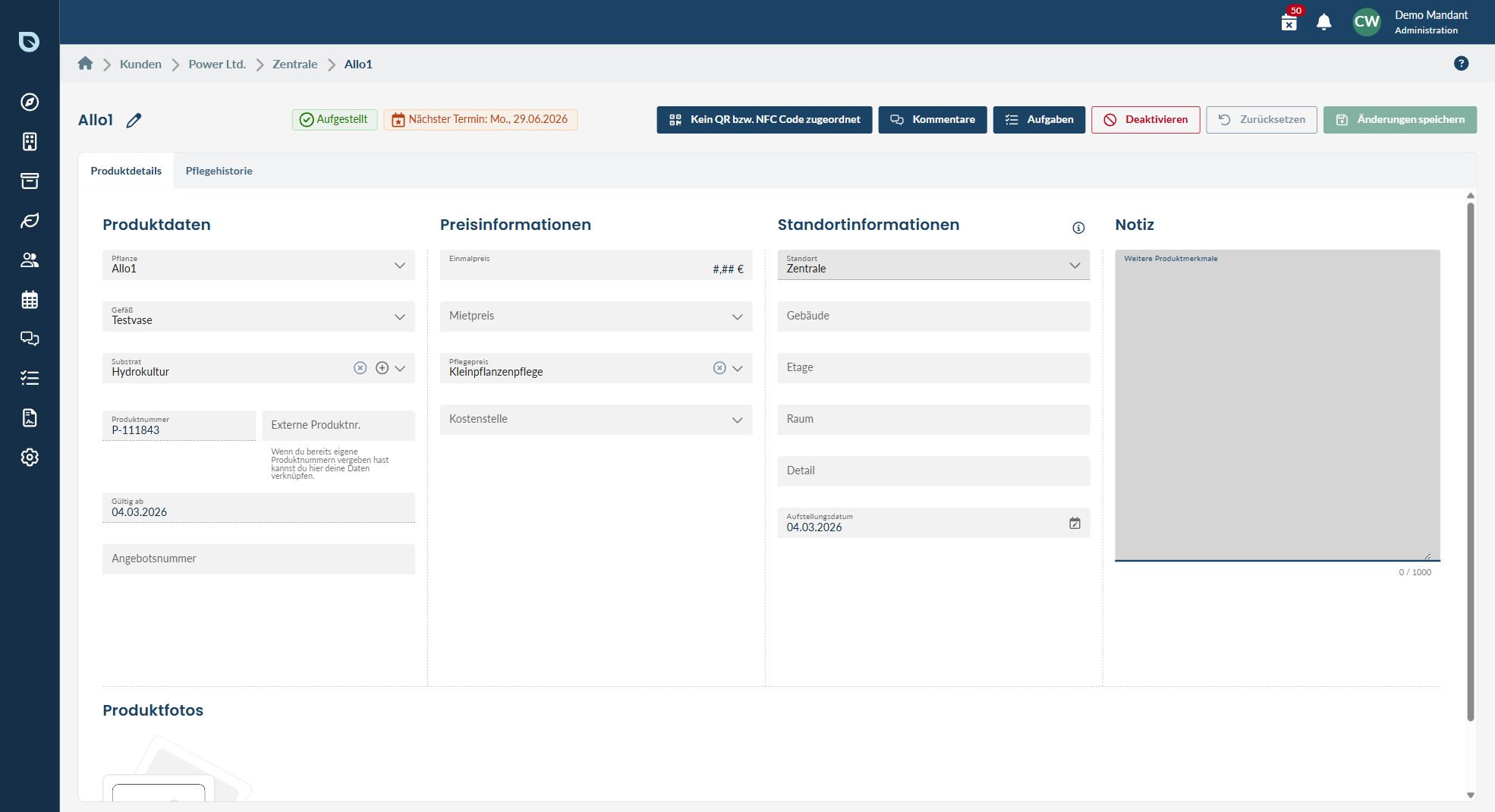
Task: Click the vertical scrollbar of the panel
Action: (x=1470, y=461)
